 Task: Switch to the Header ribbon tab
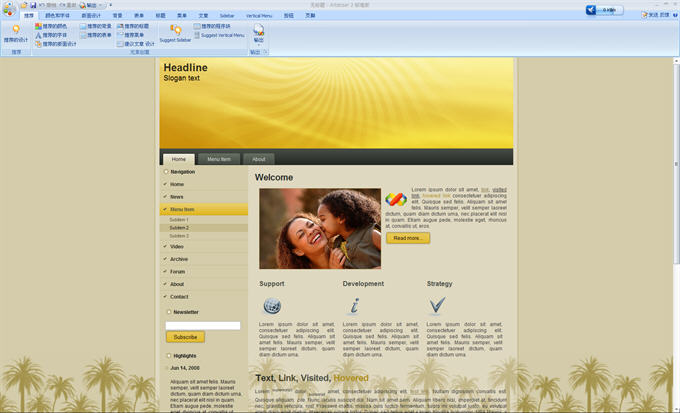point(160,15)
